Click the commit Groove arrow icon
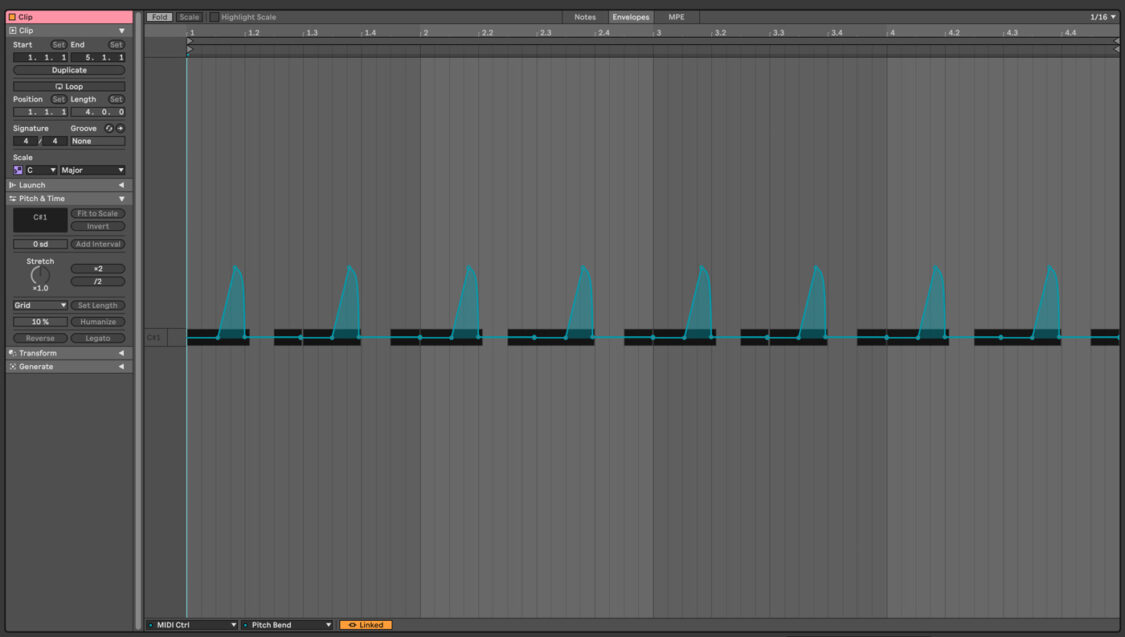The image size is (1125, 637). 118,128
